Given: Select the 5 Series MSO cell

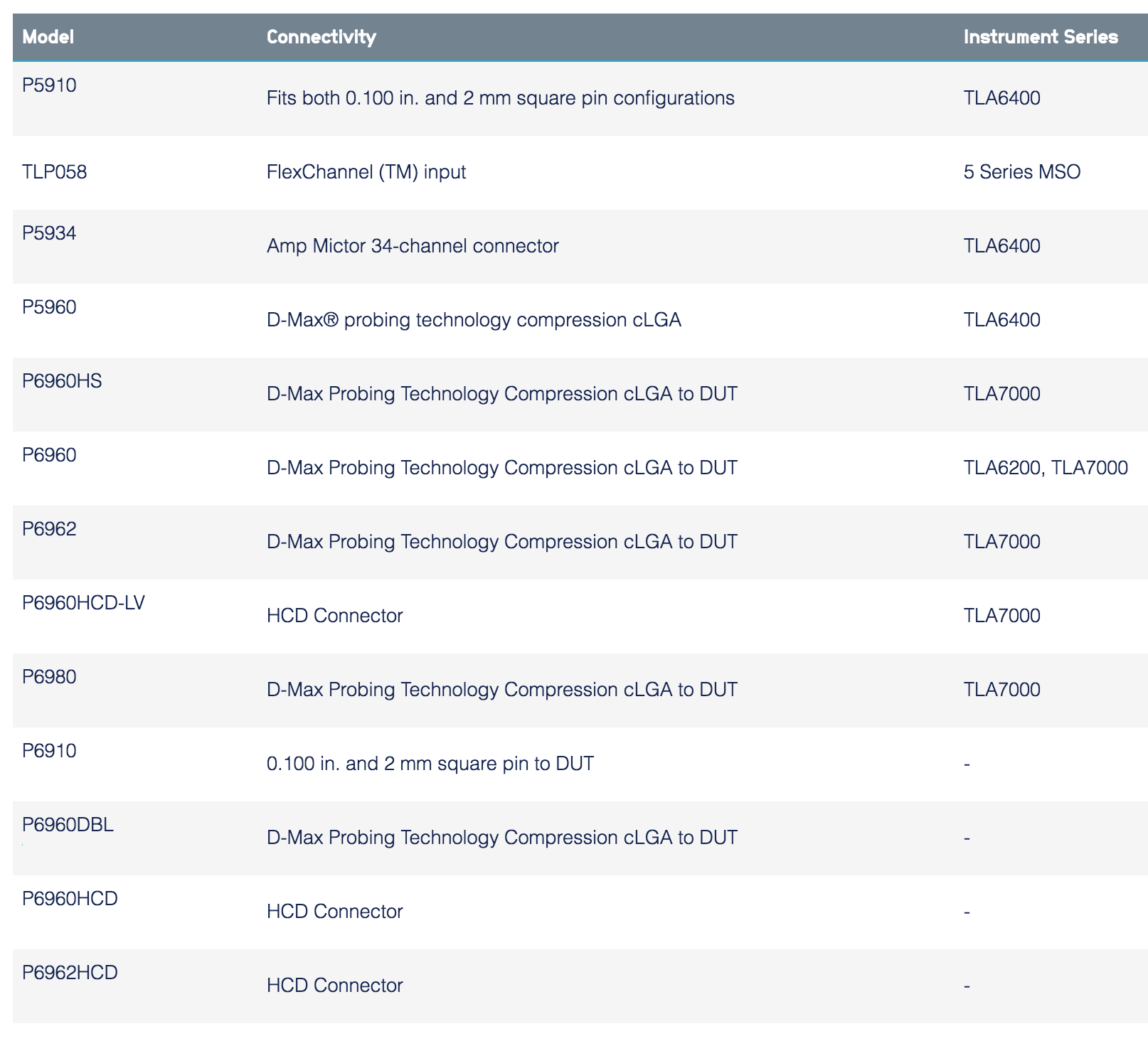Looking at the screenshot, I should point(1021,172).
